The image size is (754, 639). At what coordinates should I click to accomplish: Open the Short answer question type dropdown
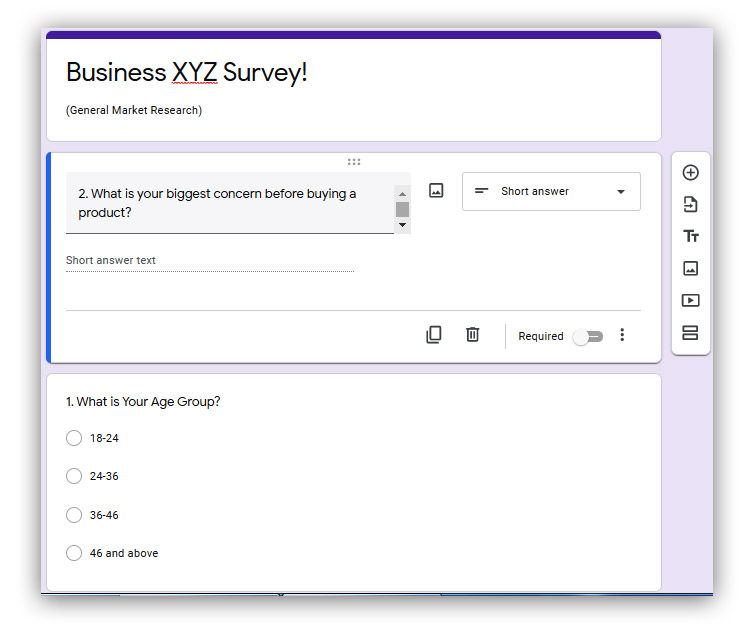551,192
